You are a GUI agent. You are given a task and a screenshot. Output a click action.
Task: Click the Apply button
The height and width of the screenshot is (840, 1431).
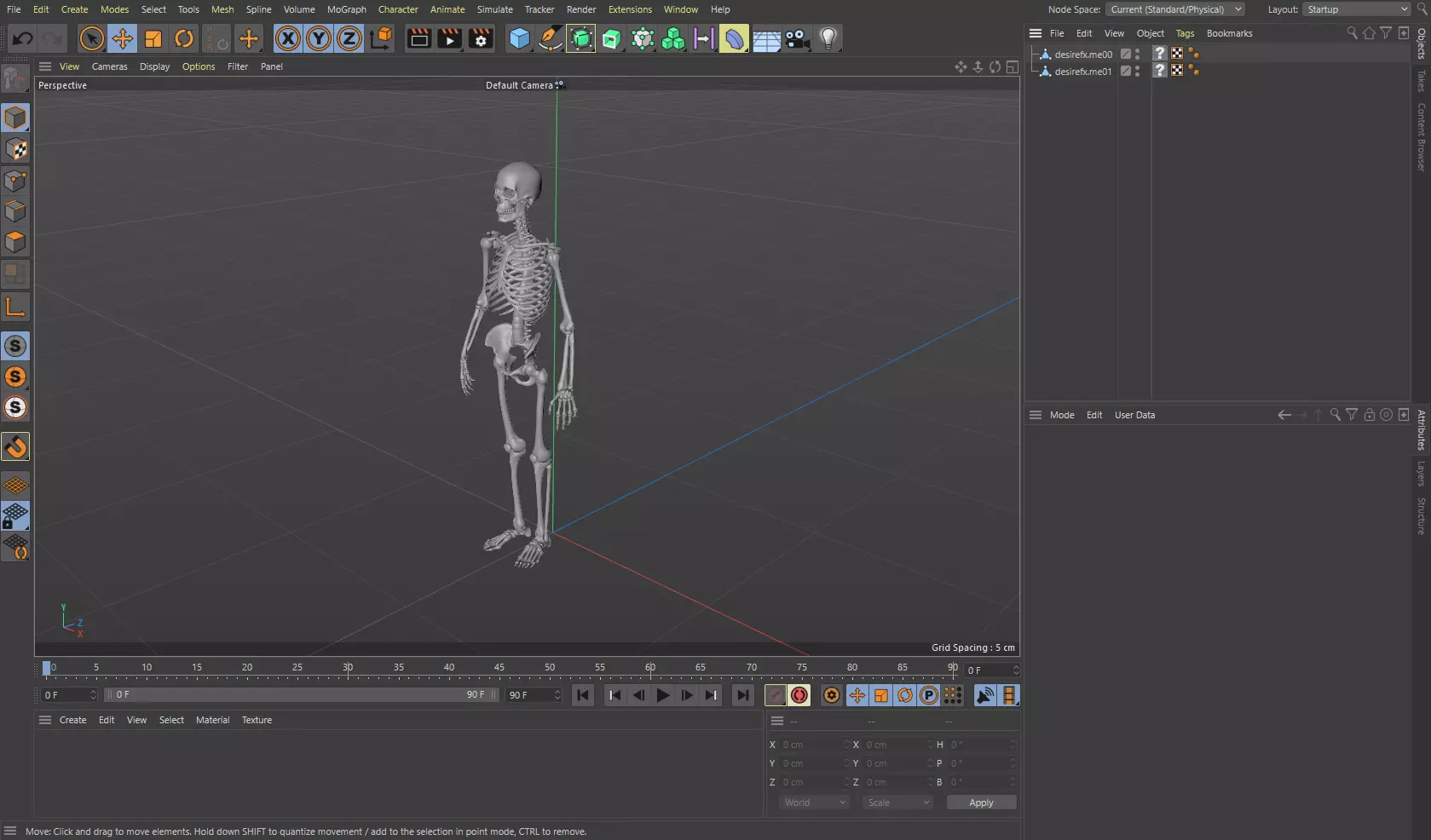(981, 803)
